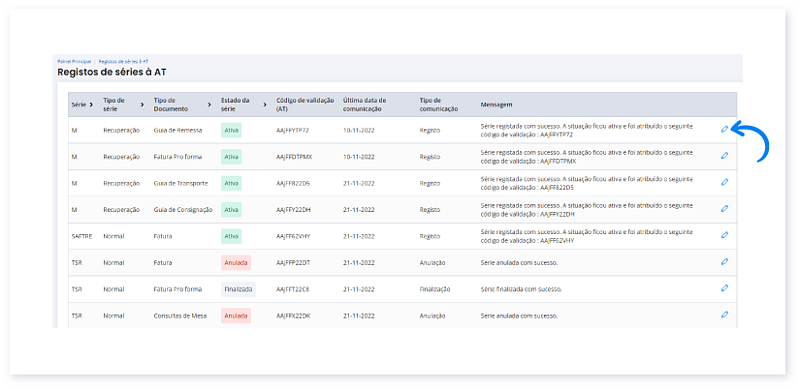Click the Ativa badge in Guia de Transporte row
800x389 pixels.
(x=231, y=183)
